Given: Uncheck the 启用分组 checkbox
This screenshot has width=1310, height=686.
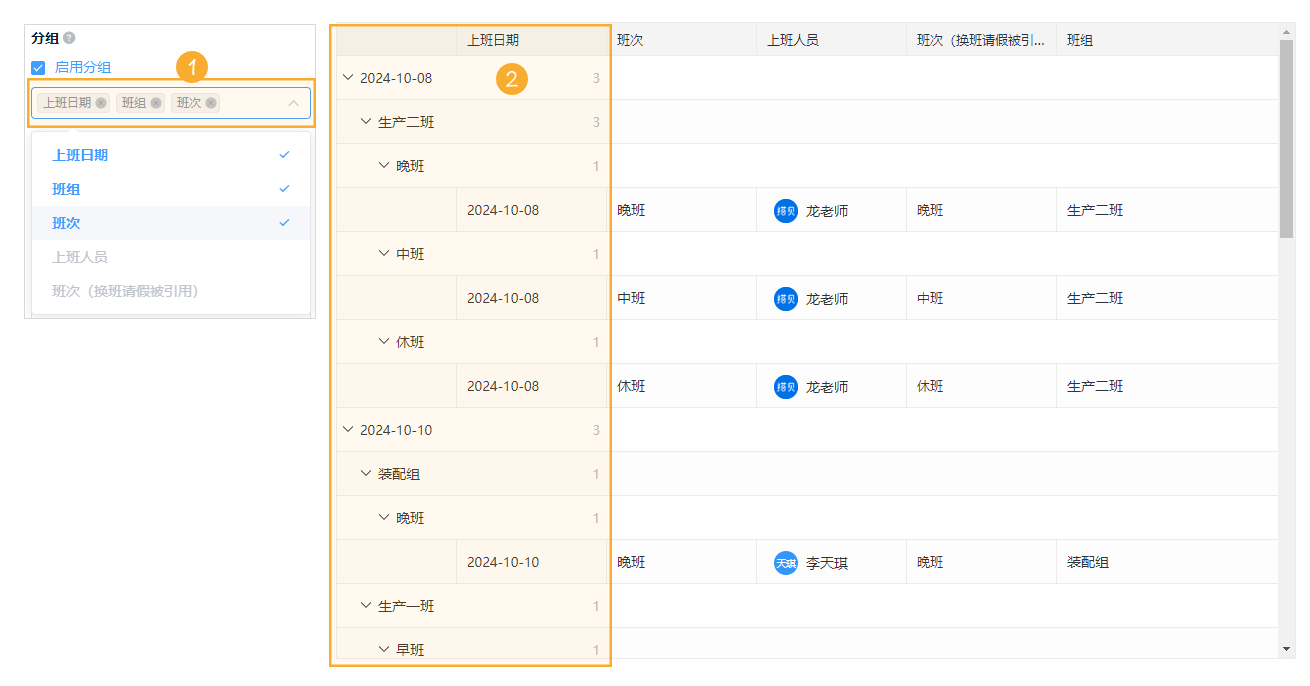Looking at the screenshot, I should 37,67.
